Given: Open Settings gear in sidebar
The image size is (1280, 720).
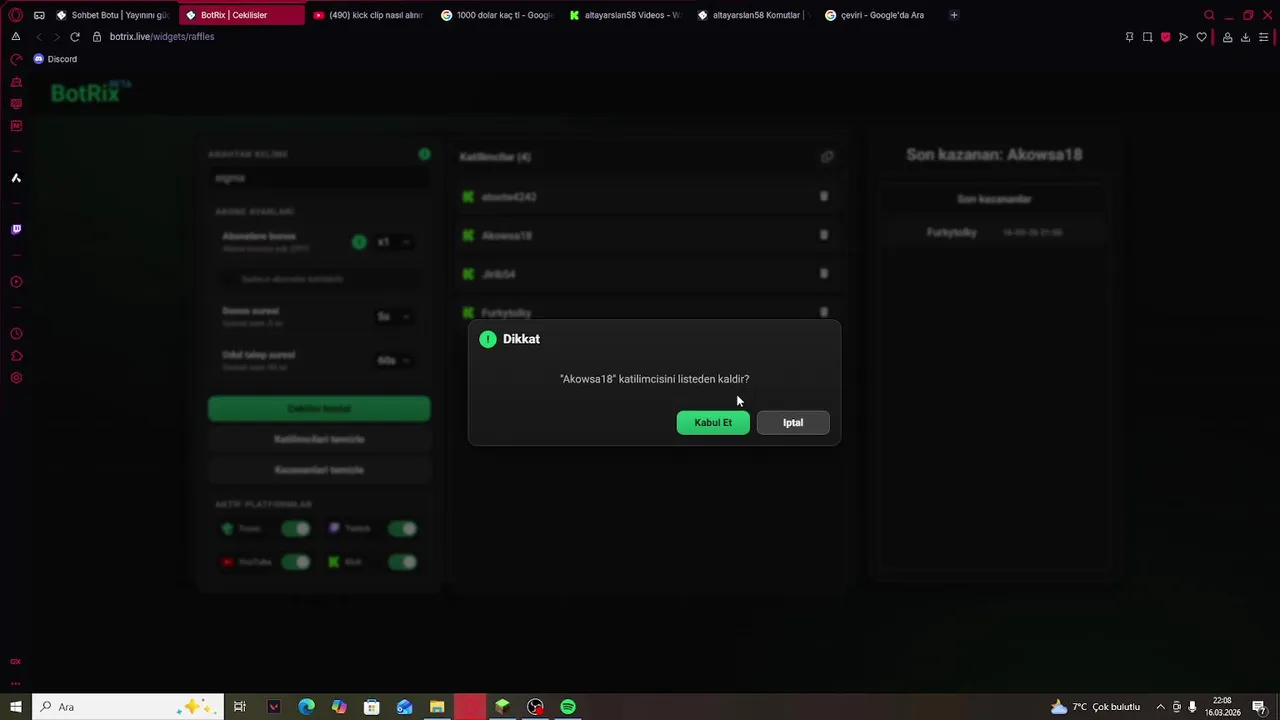Looking at the screenshot, I should click(15, 378).
